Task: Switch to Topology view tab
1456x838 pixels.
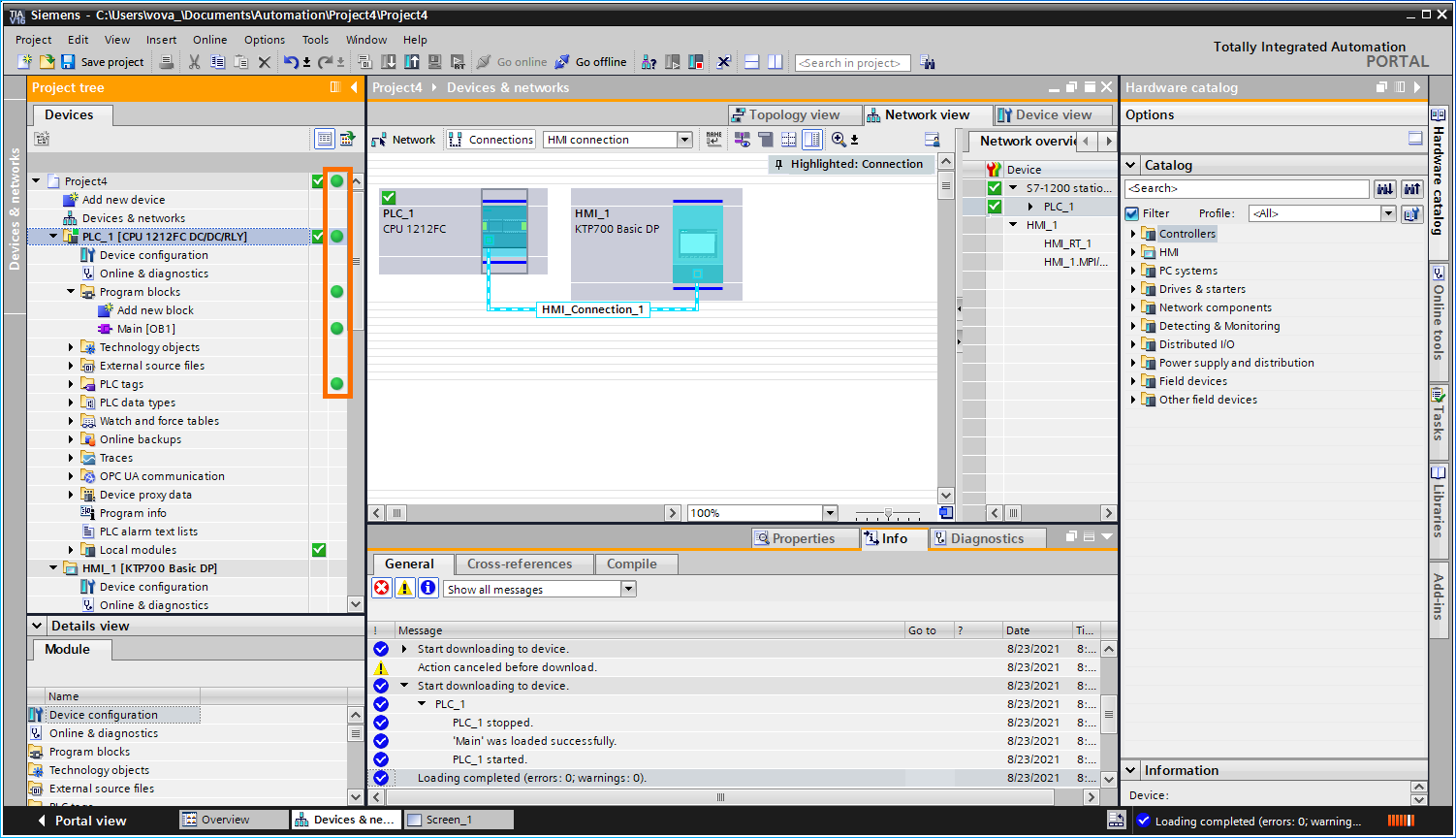Action: [794, 114]
